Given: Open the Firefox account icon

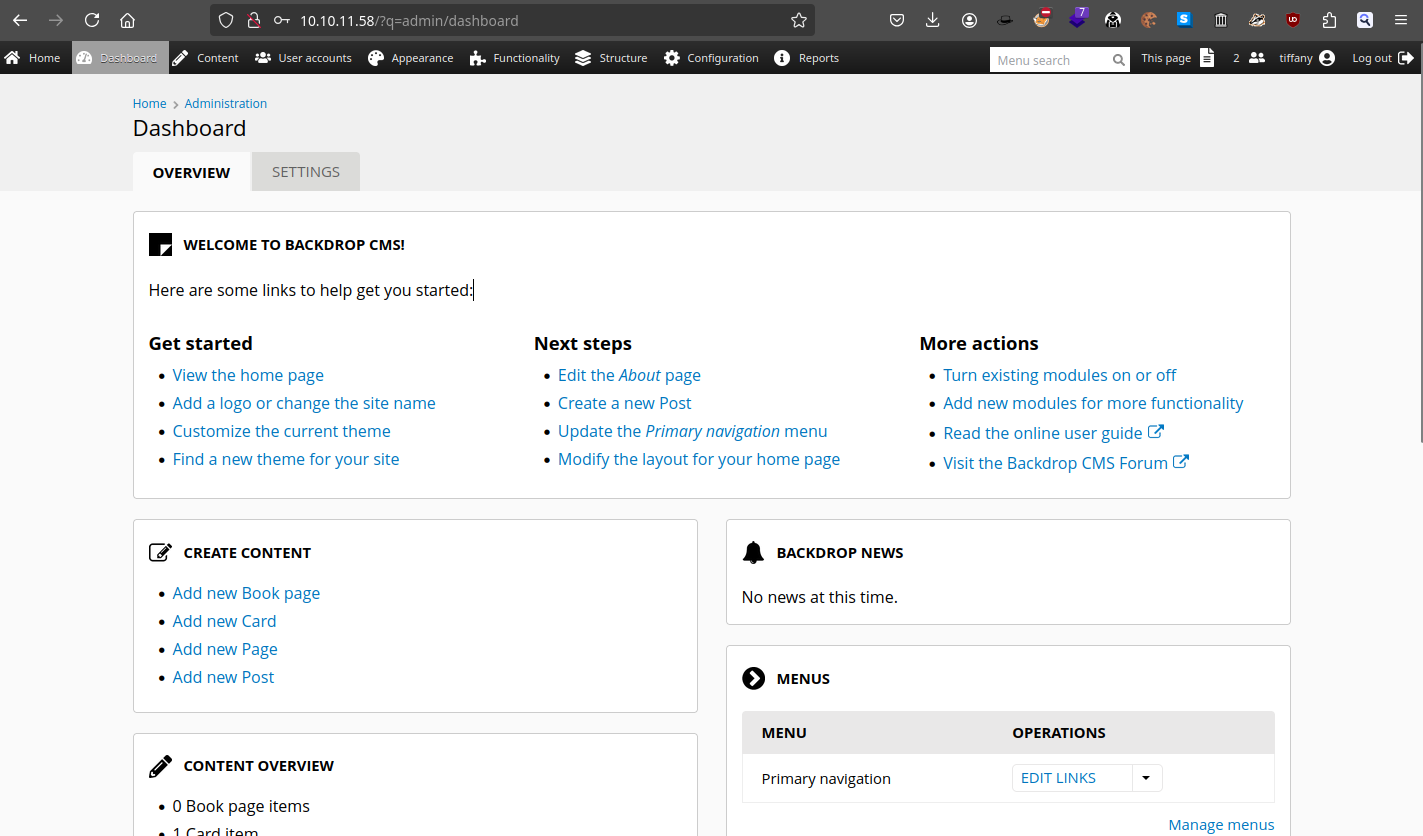Looking at the screenshot, I should tap(969, 20).
